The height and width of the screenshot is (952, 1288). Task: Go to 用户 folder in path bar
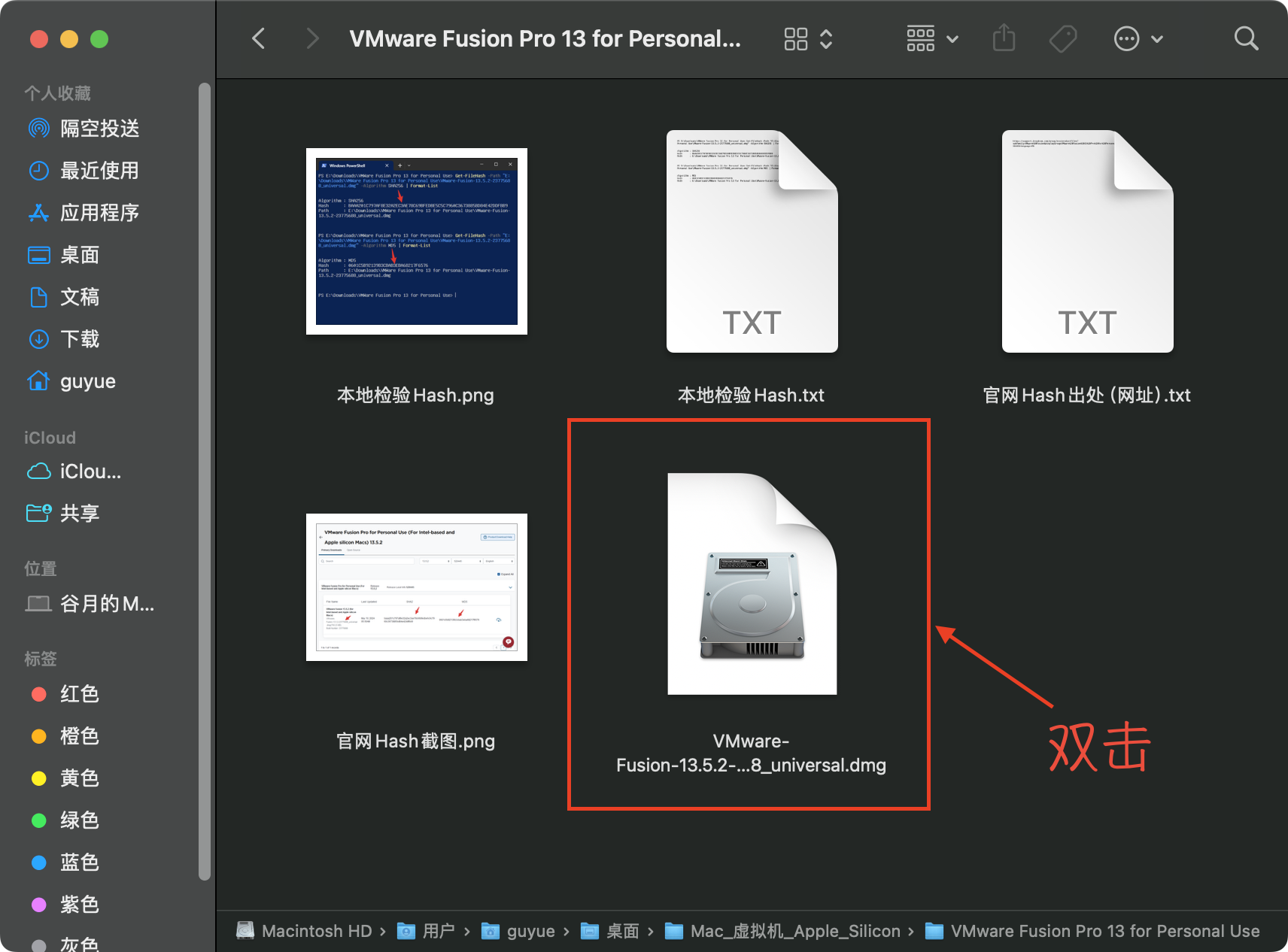(427, 931)
